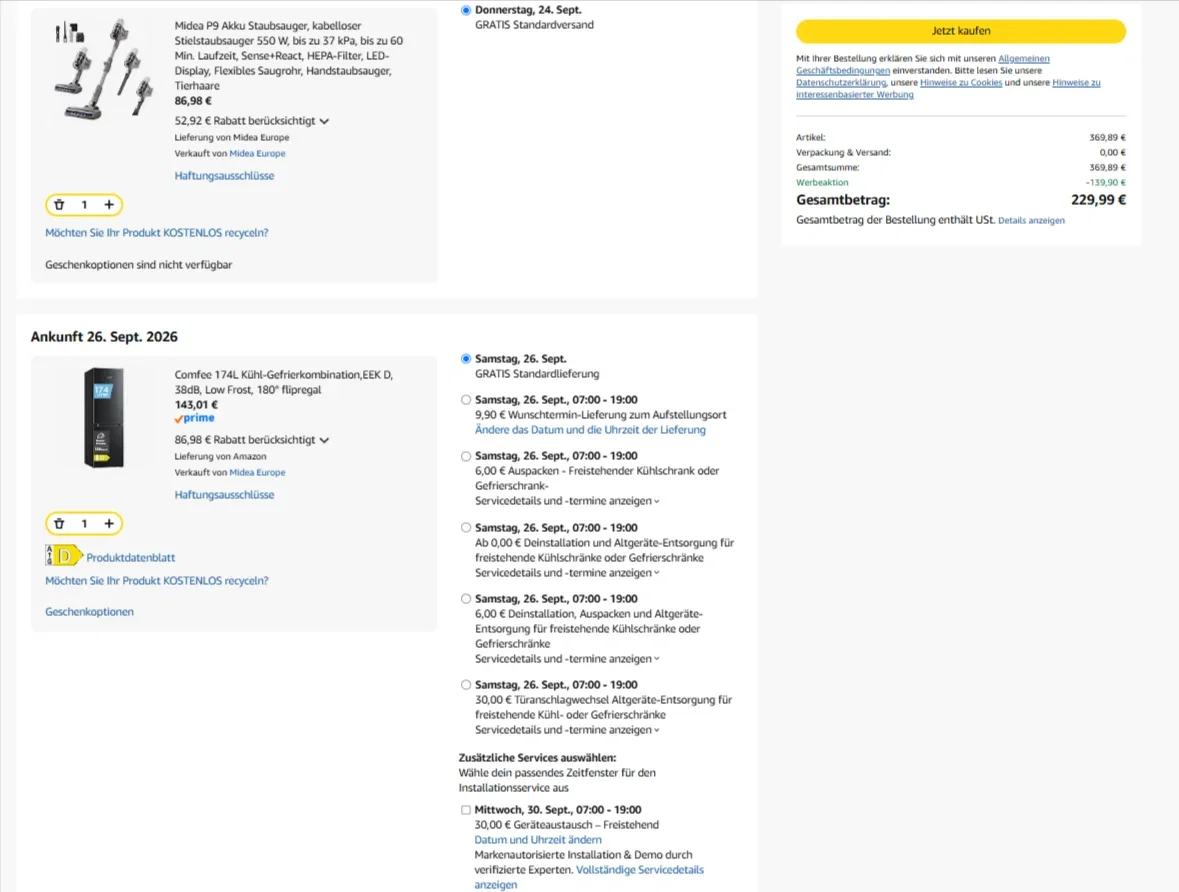Click the Gesamtbetrag 229,99 € value

click(1099, 200)
